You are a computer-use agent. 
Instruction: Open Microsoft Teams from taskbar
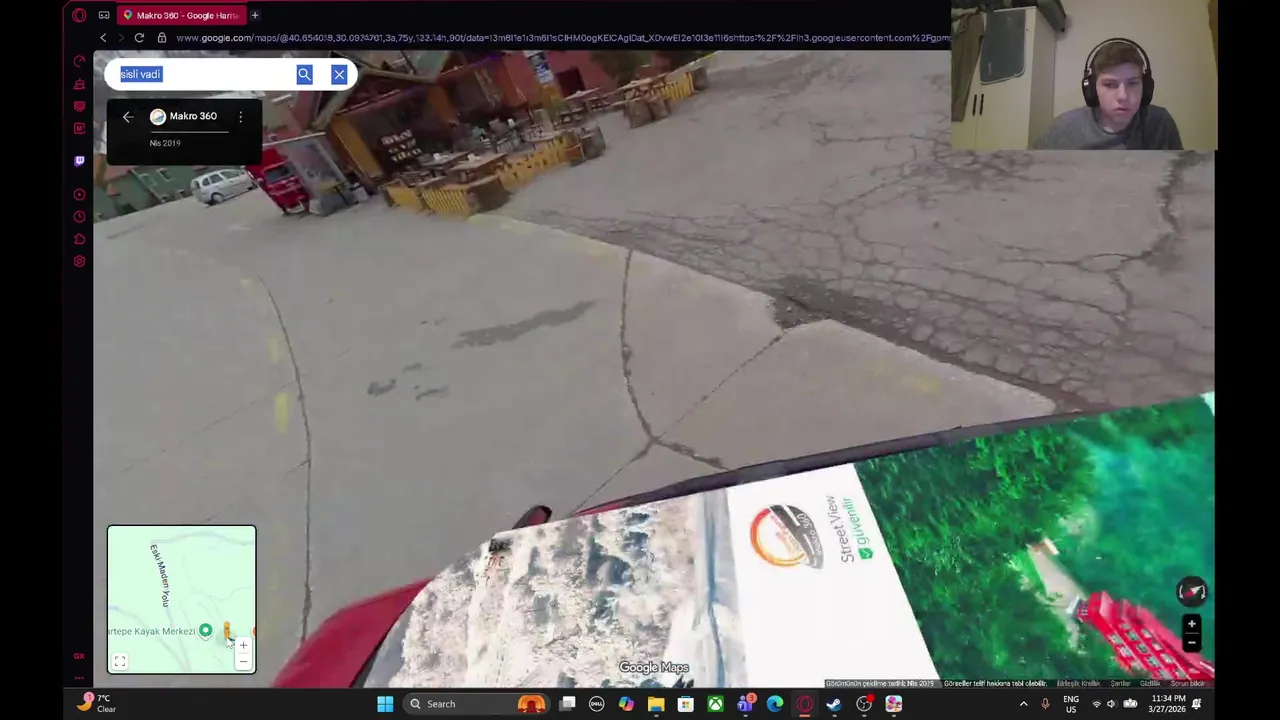[x=745, y=704]
